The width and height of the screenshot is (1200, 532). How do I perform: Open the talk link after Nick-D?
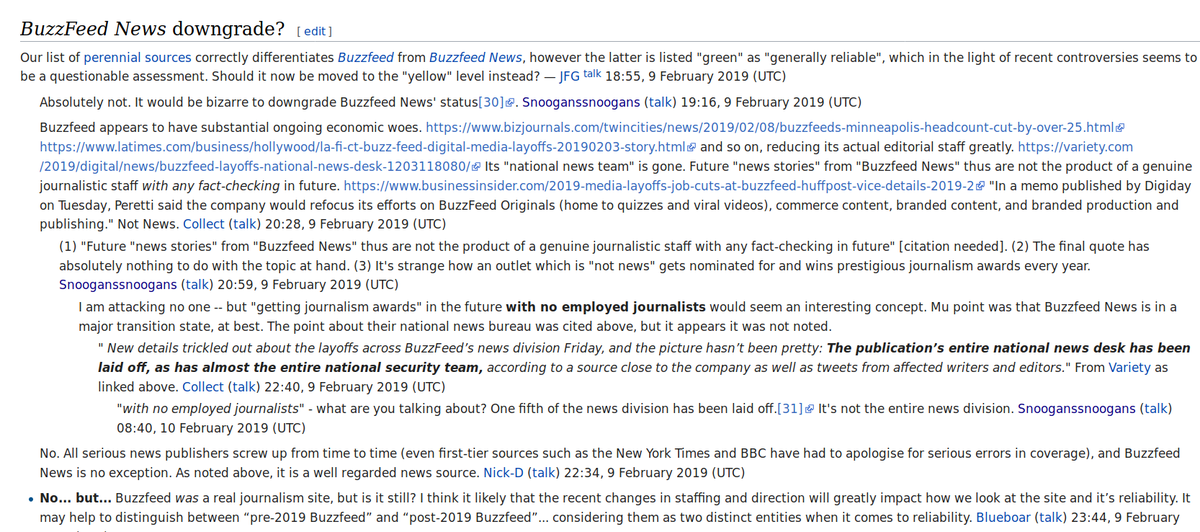[x=542, y=472]
